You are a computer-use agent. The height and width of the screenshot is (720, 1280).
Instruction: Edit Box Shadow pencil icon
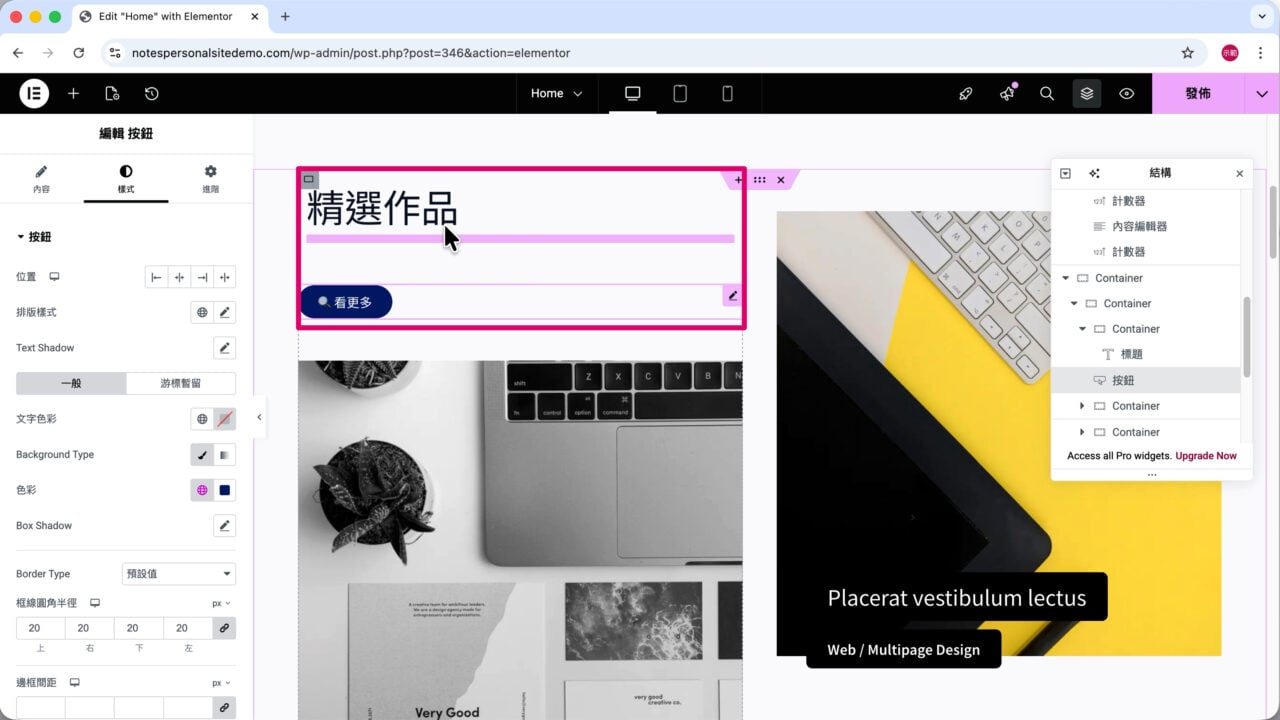coord(225,525)
